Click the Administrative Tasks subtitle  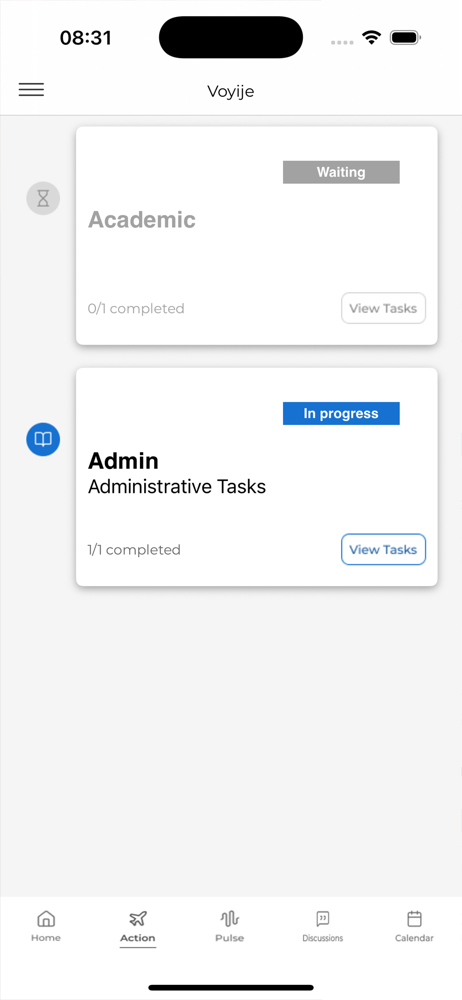(x=177, y=487)
